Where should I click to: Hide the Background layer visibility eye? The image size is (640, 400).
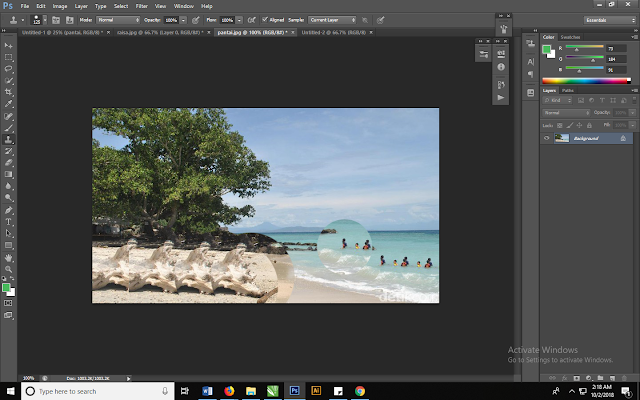point(547,138)
